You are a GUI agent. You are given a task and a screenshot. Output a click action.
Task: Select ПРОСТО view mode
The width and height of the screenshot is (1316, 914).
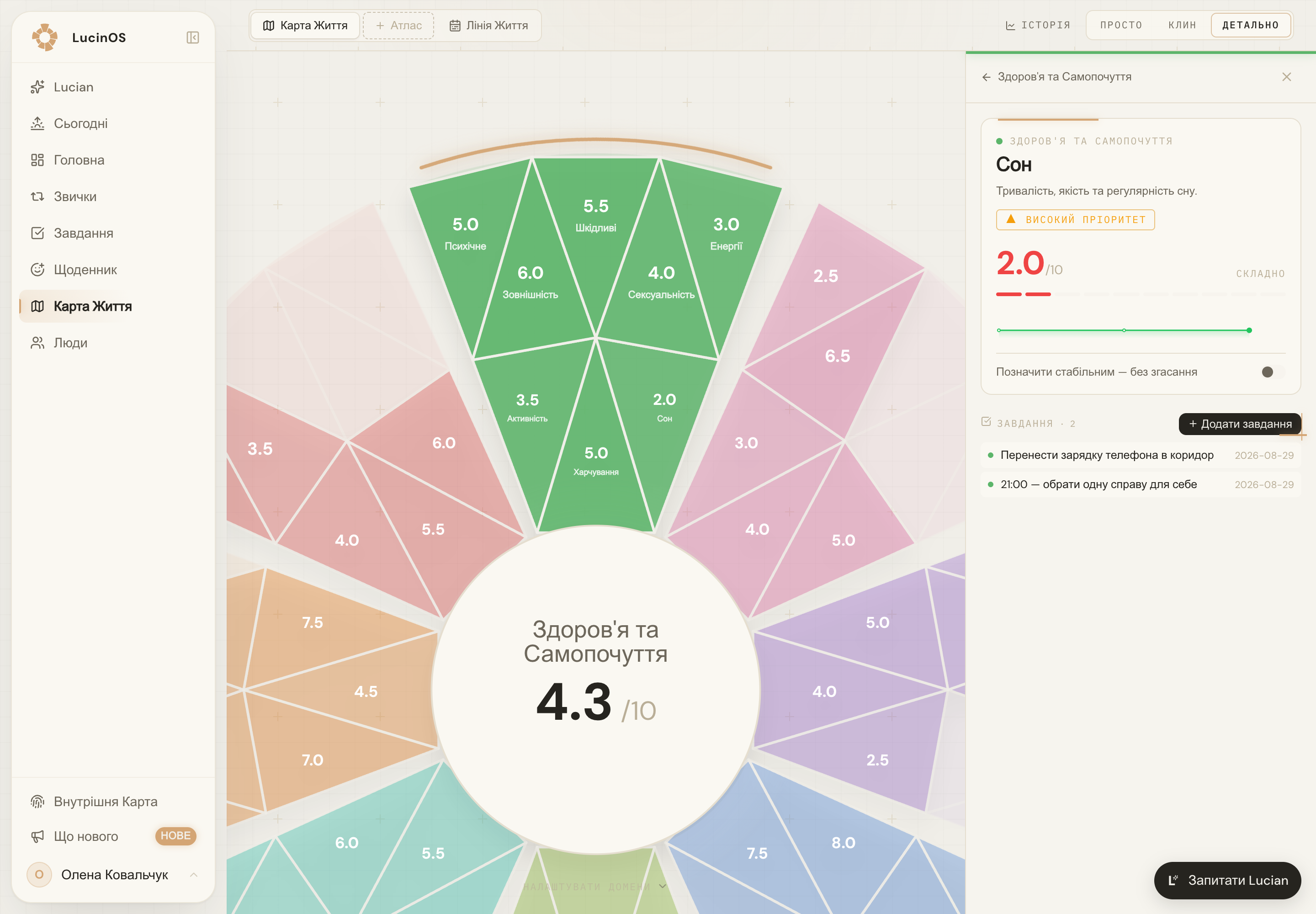pos(1121,25)
